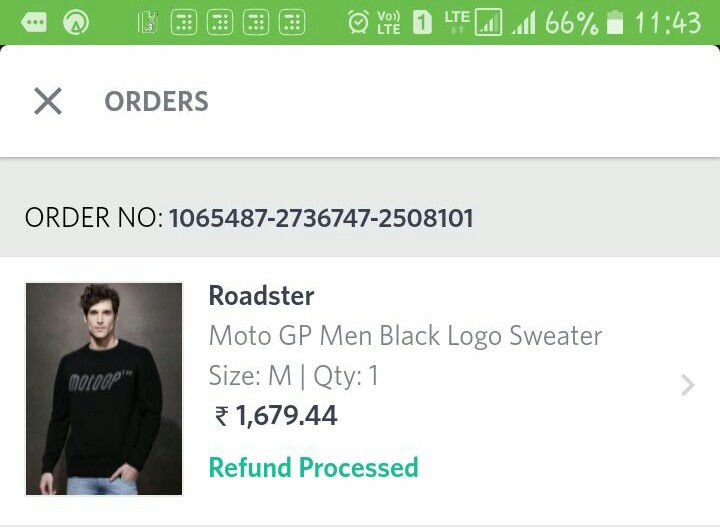Select the order number 1065487-2736747-2508101
720x531 pixels.
point(321,218)
